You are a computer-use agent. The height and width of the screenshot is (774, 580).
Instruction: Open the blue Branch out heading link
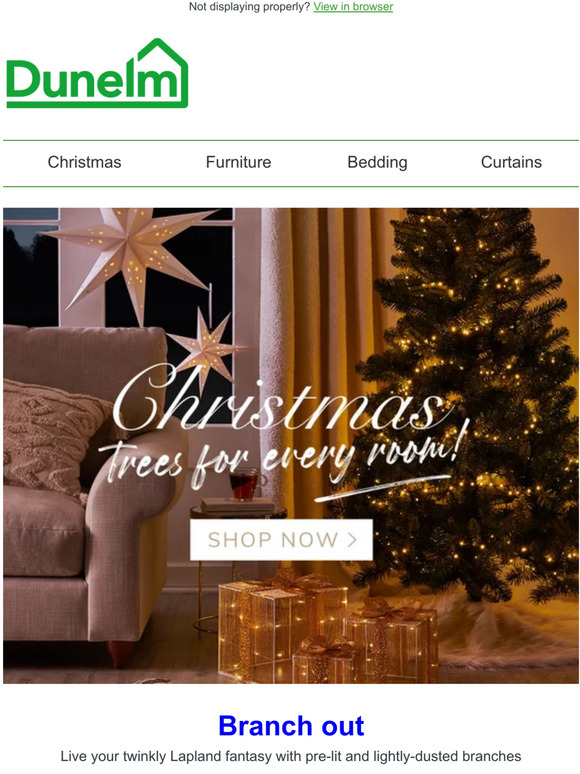click(291, 726)
